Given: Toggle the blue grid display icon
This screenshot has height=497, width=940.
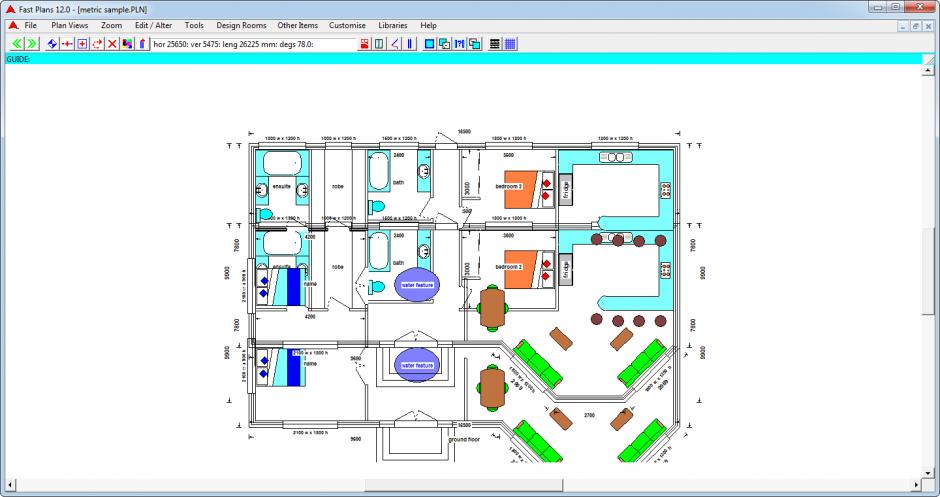Looking at the screenshot, I should tap(510, 44).
